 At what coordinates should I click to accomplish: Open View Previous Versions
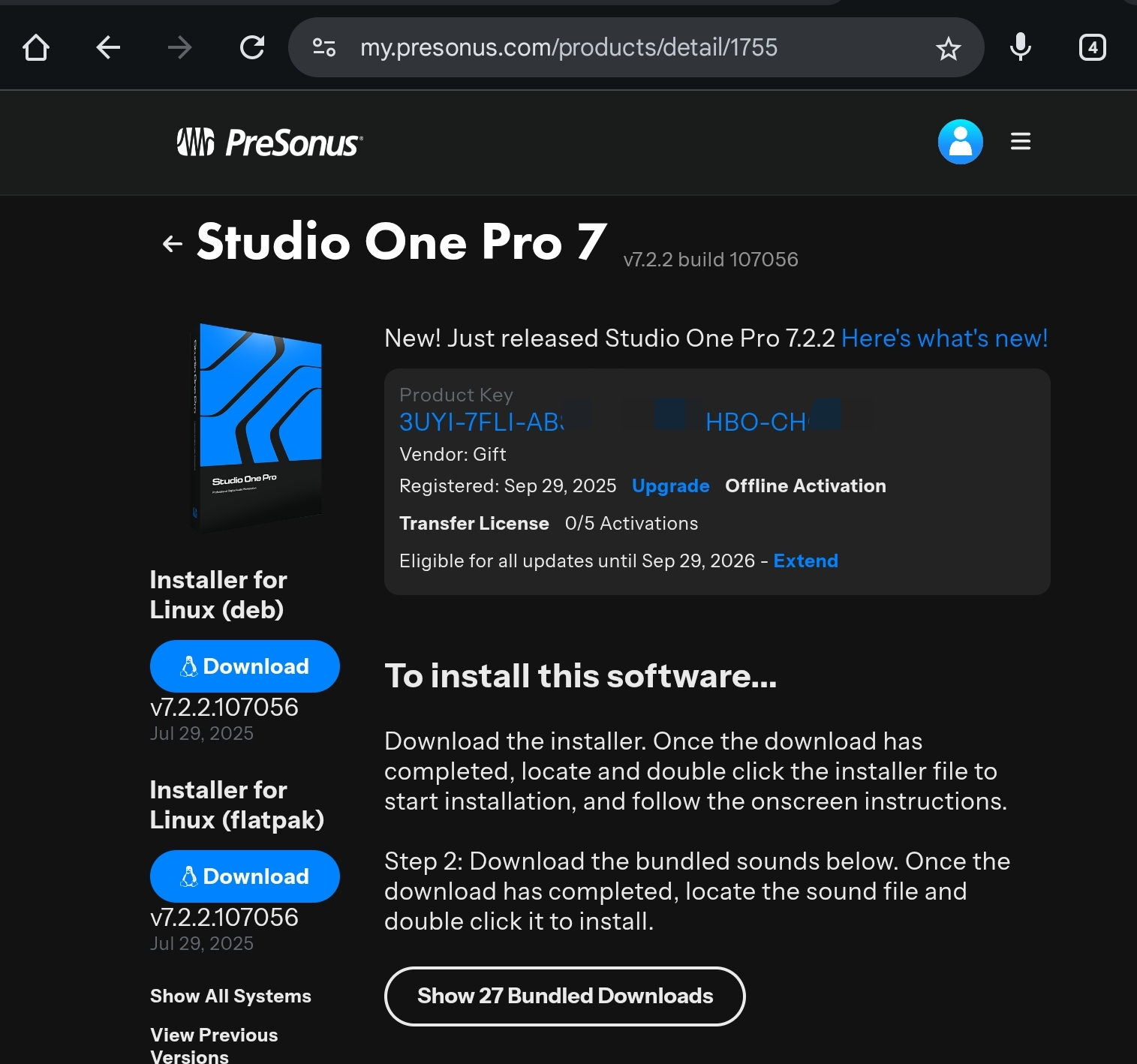click(x=214, y=1044)
